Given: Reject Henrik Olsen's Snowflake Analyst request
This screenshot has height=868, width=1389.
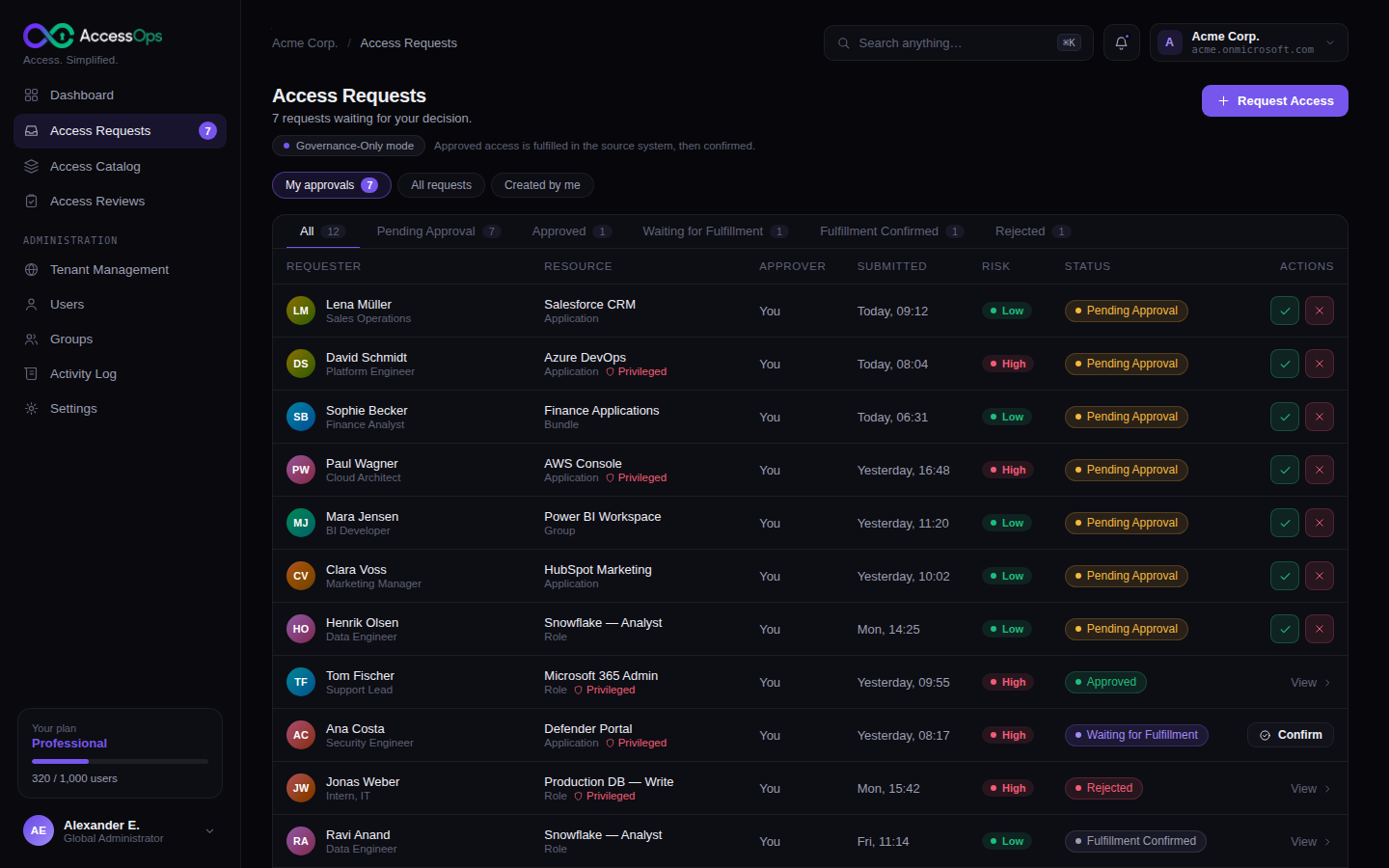Looking at the screenshot, I should pyautogui.click(x=1320, y=629).
